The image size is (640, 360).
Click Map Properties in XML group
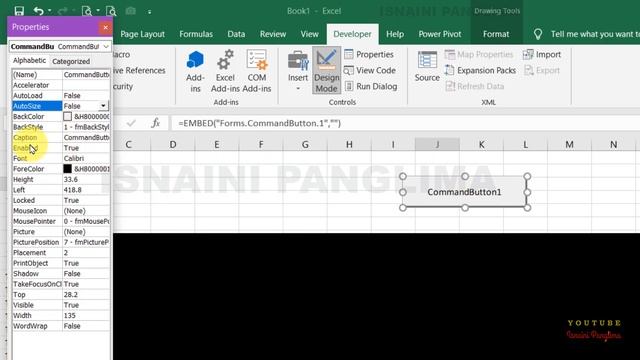[479, 54]
